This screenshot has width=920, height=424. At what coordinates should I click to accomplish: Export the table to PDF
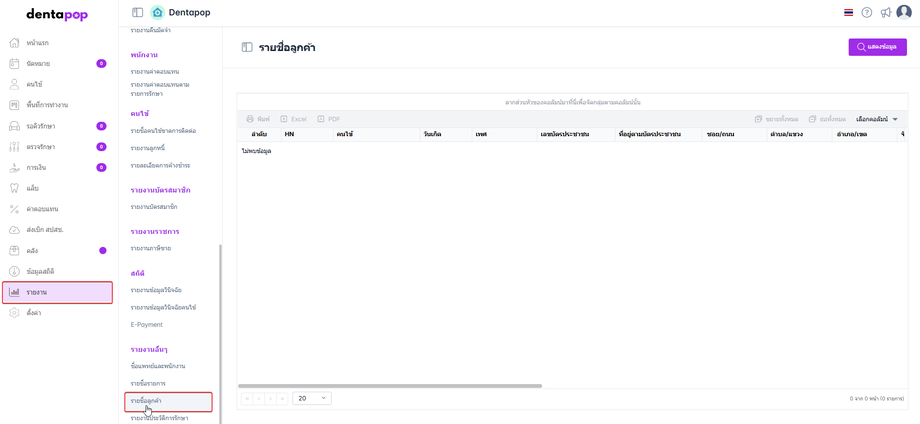329,119
